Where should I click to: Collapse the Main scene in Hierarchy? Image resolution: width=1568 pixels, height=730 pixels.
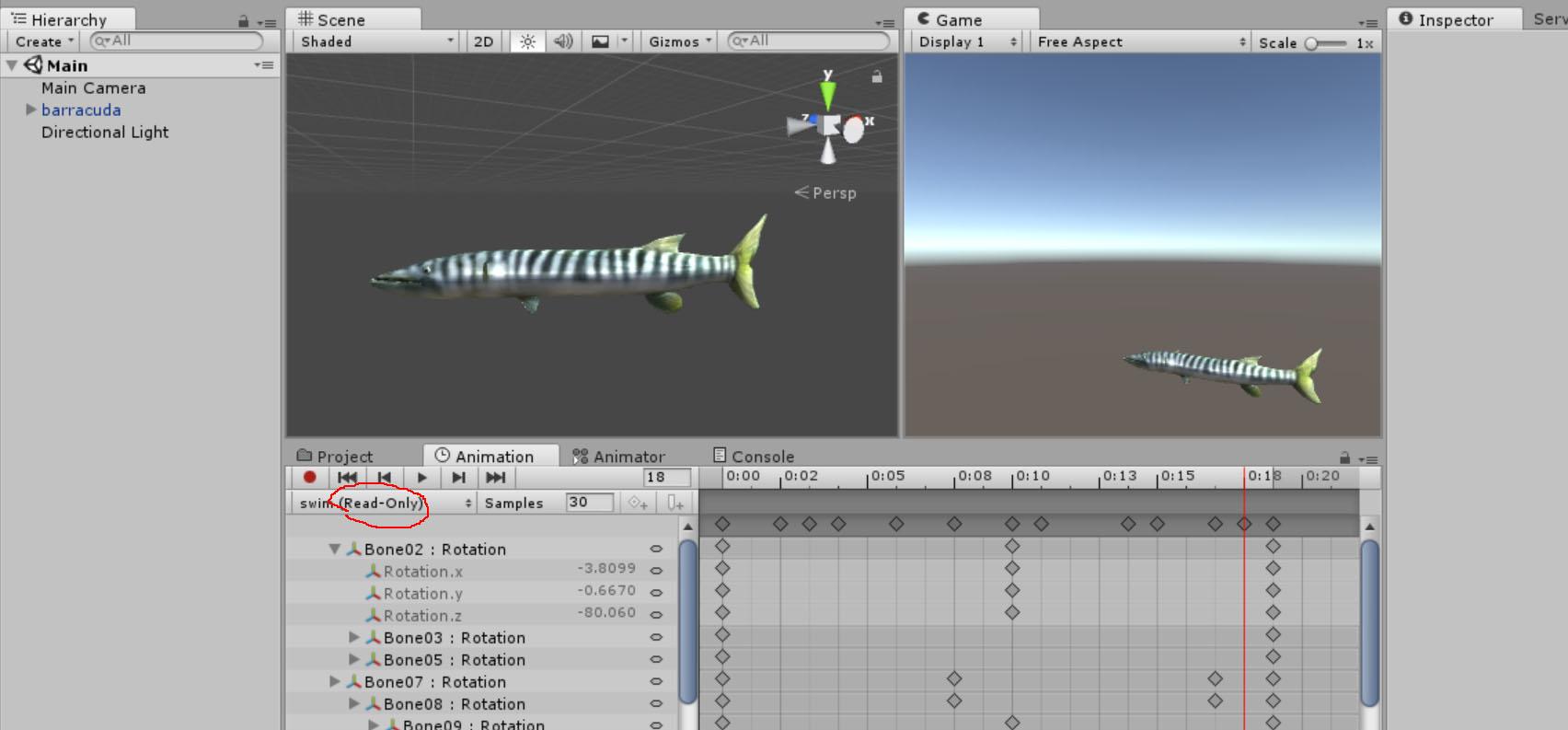click(12, 65)
